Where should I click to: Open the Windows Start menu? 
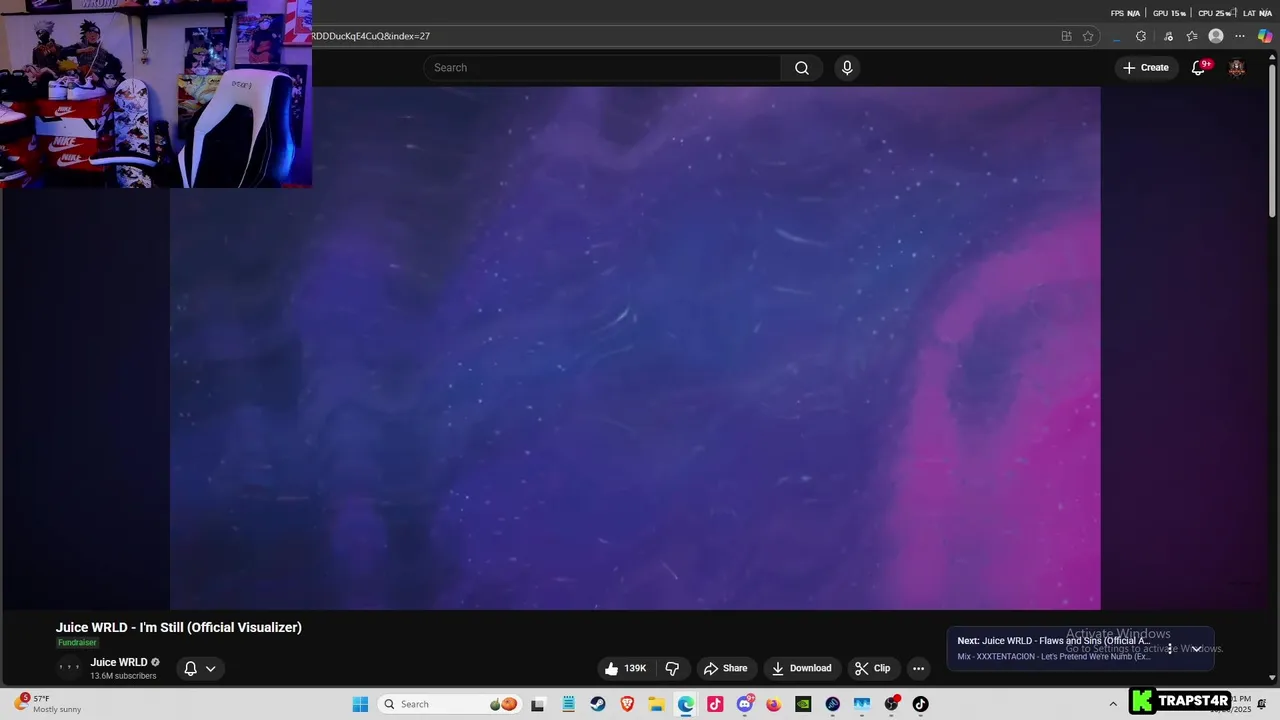[360, 704]
